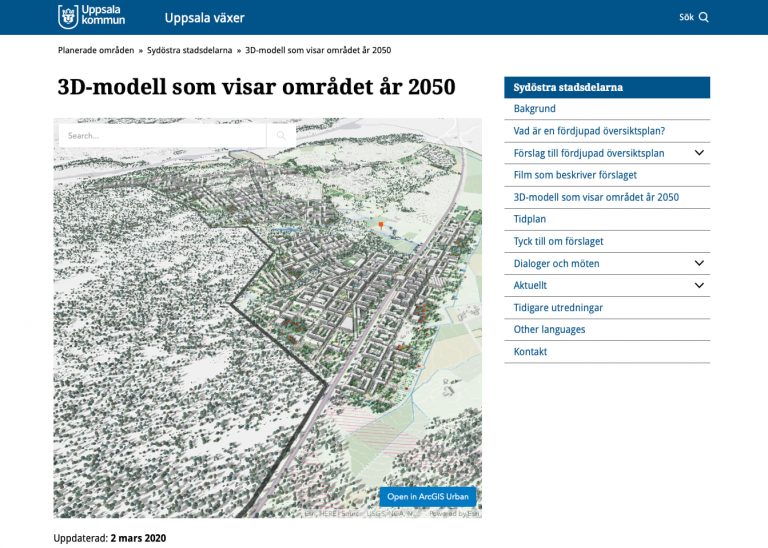The image size is (768, 548).
Task: Click the Open in ArcGIS Urban button
Action: [x=428, y=497]
